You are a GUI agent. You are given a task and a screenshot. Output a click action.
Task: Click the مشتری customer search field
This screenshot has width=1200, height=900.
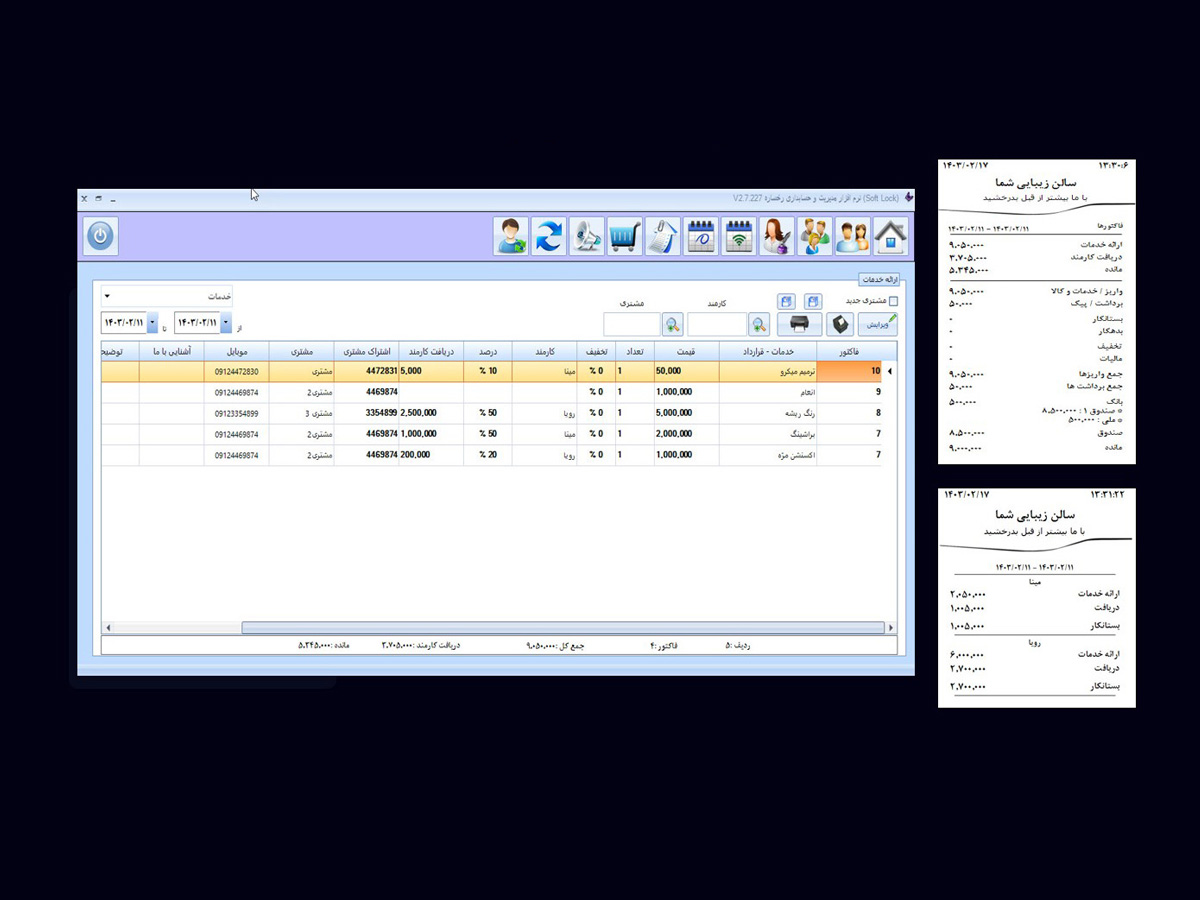pos(631,324)
